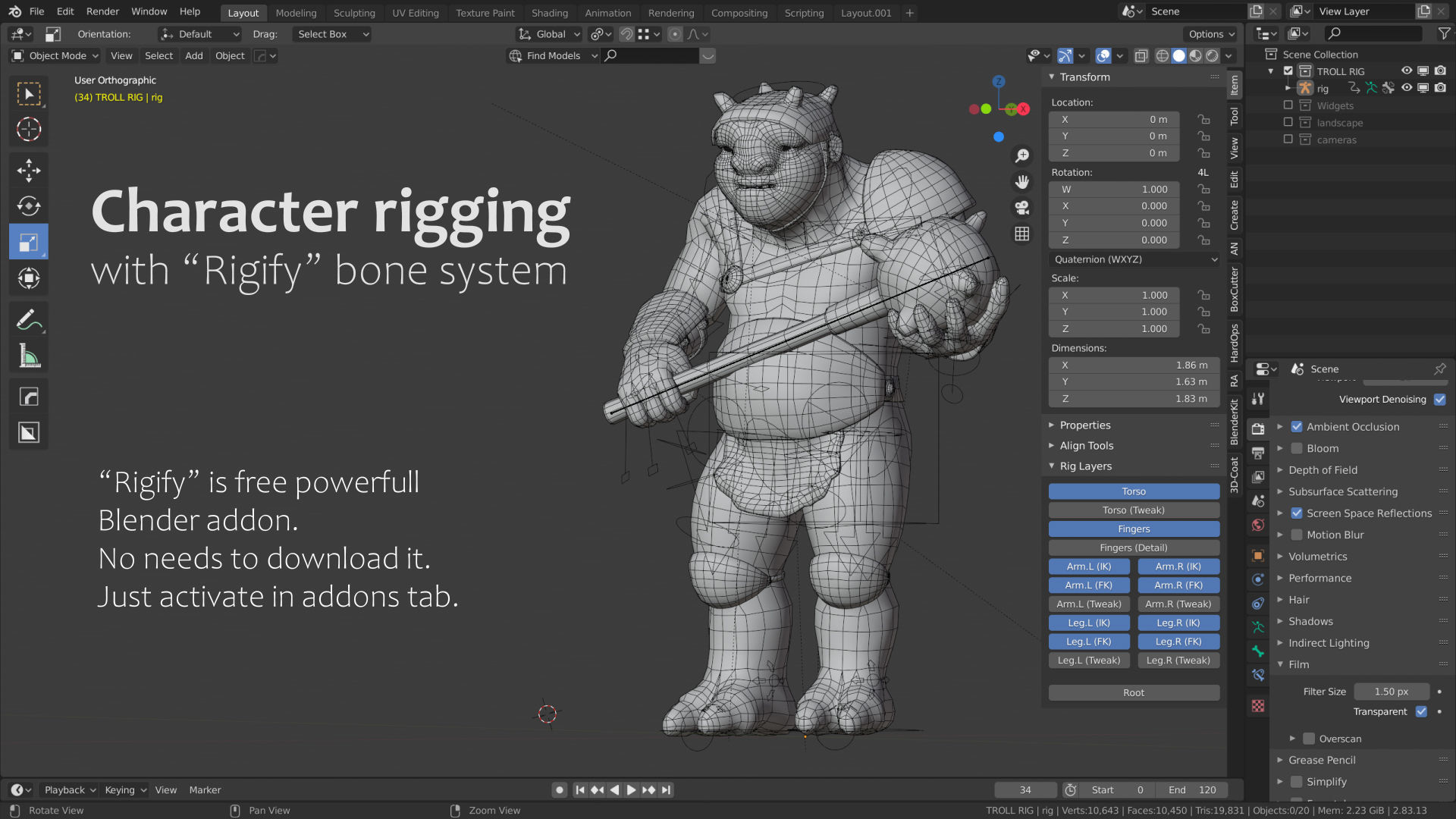The image size is (1456, 819).
Task: Toggle X-ray display in viewport header
Action: pos(1141,55)
